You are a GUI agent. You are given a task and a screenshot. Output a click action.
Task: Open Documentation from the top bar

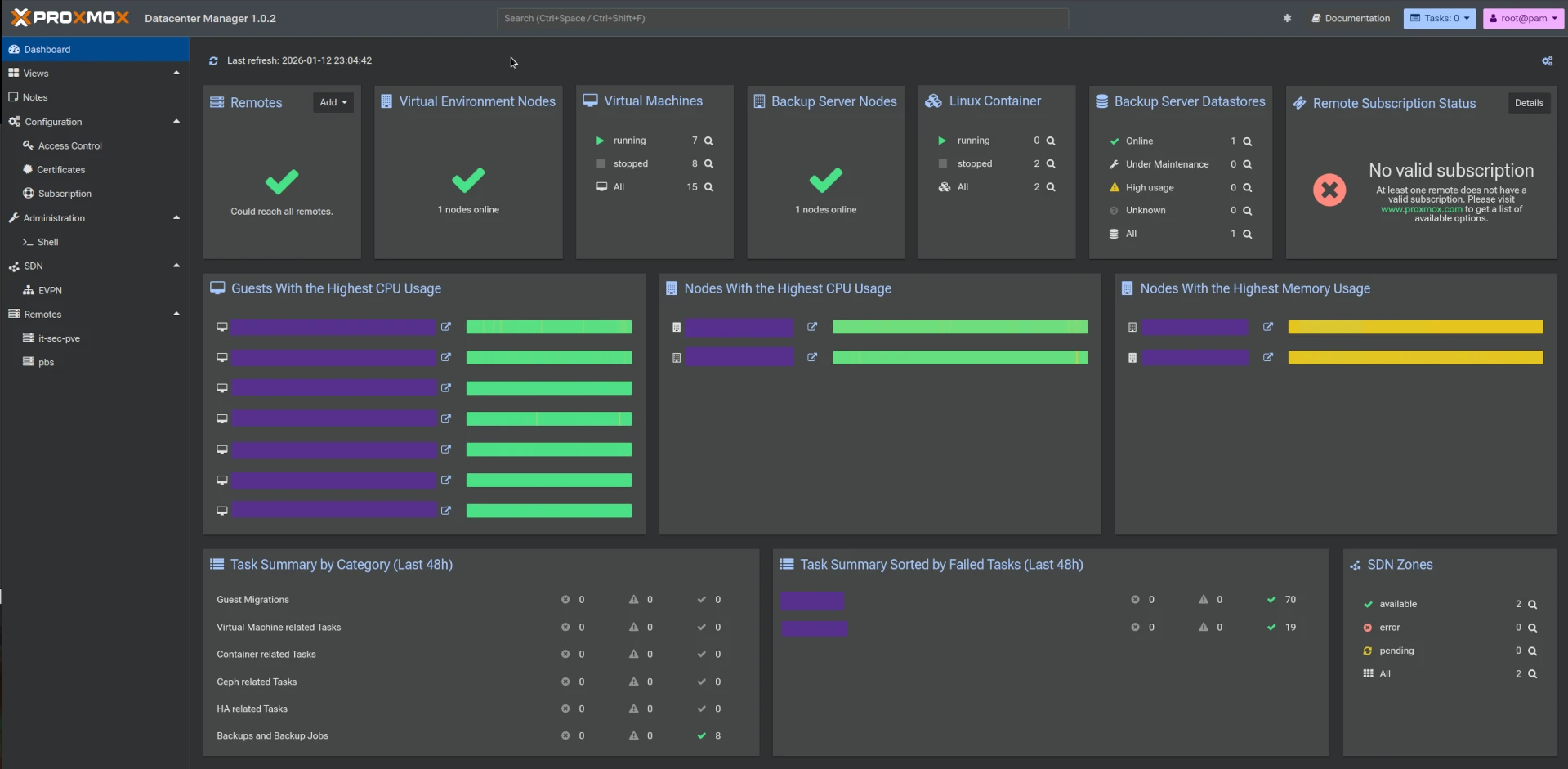pos(1350,18)
